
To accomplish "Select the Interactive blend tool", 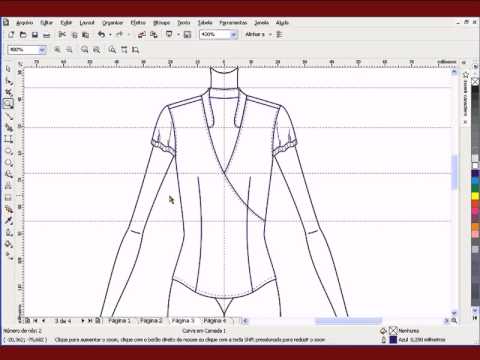I will pos(8,209).
